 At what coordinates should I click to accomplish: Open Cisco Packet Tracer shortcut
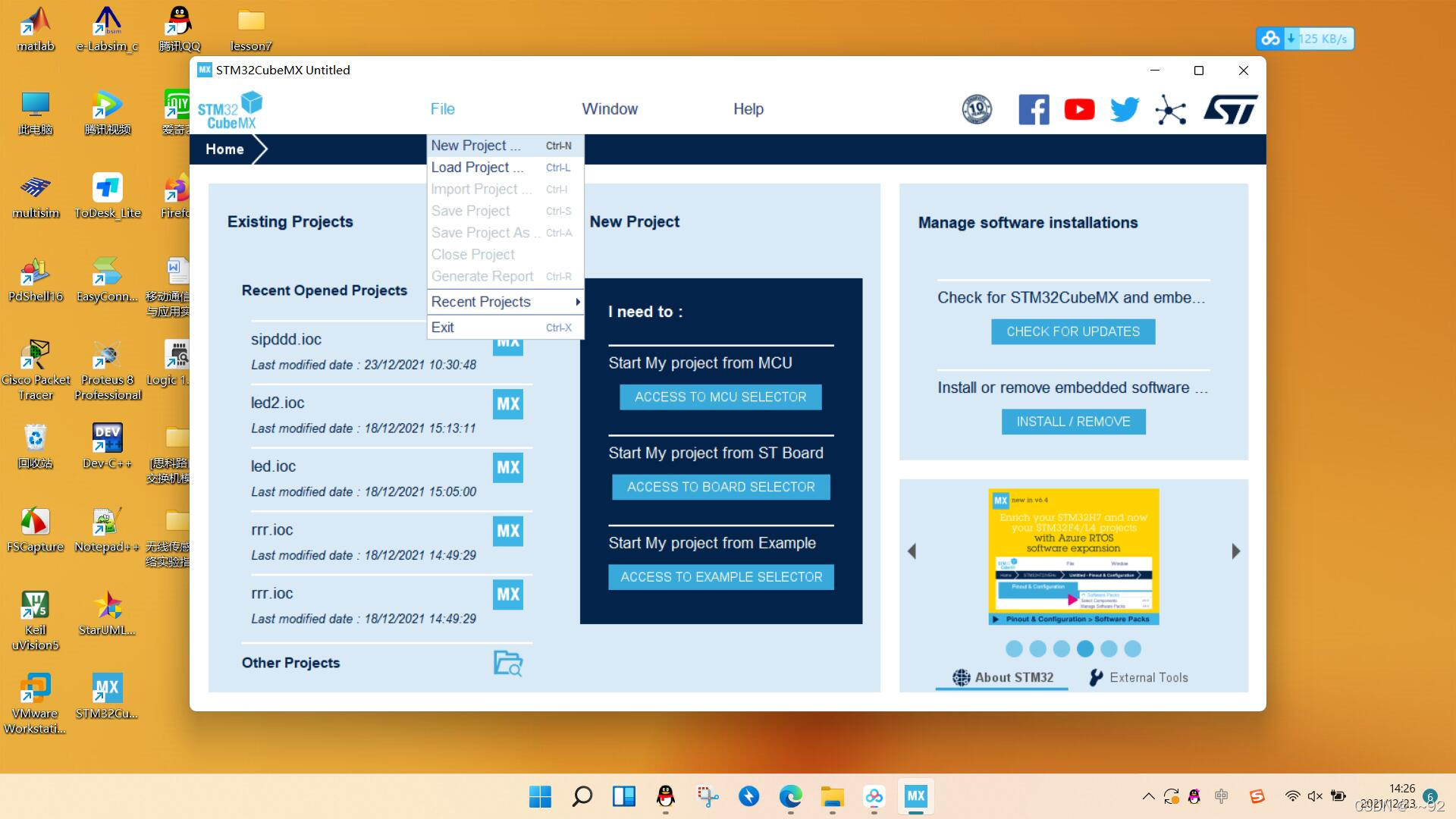[x=36, y=371]
